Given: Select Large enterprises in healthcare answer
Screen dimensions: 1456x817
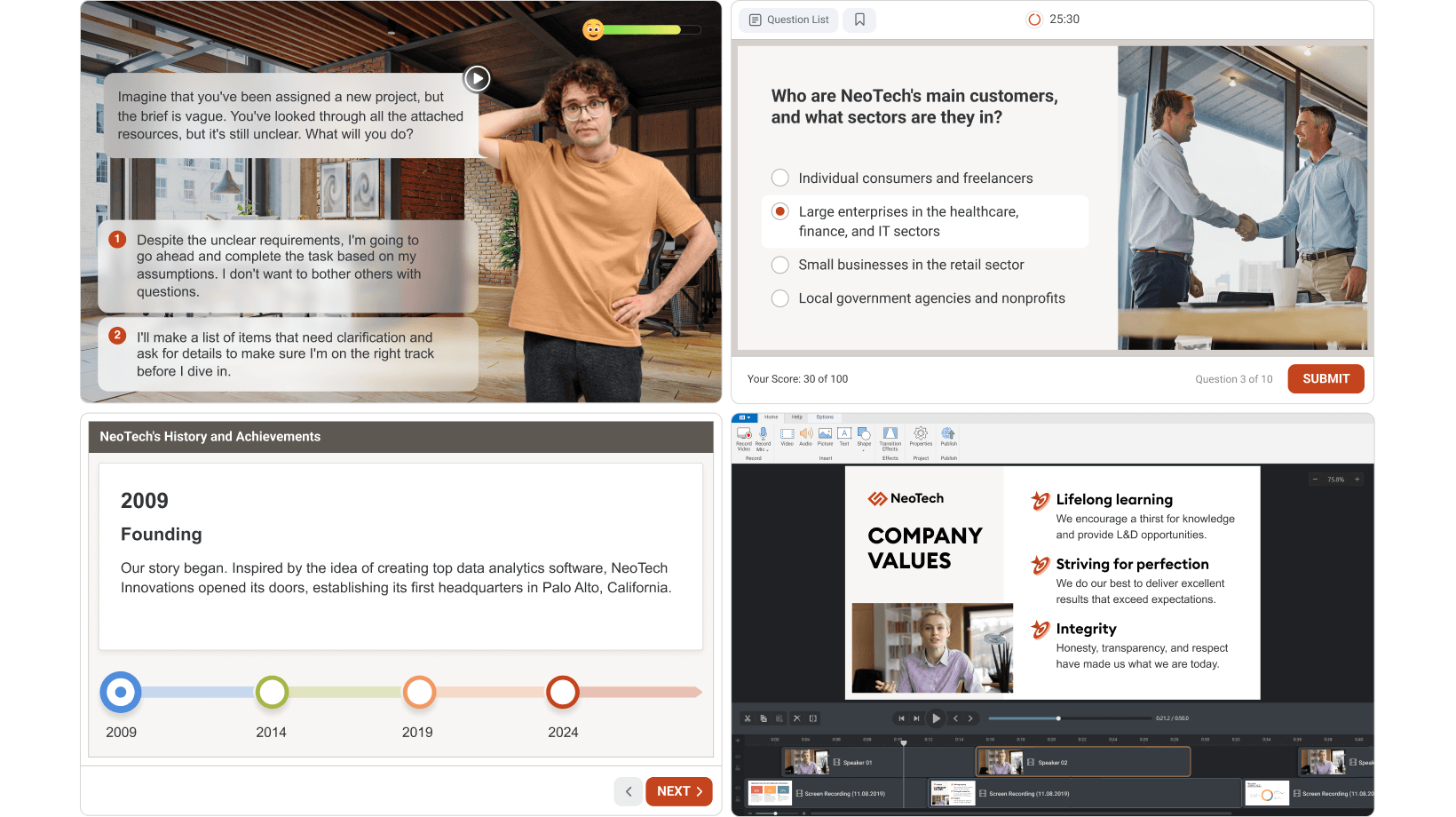Looking at the screenshot, I should (x=924, y=221).
